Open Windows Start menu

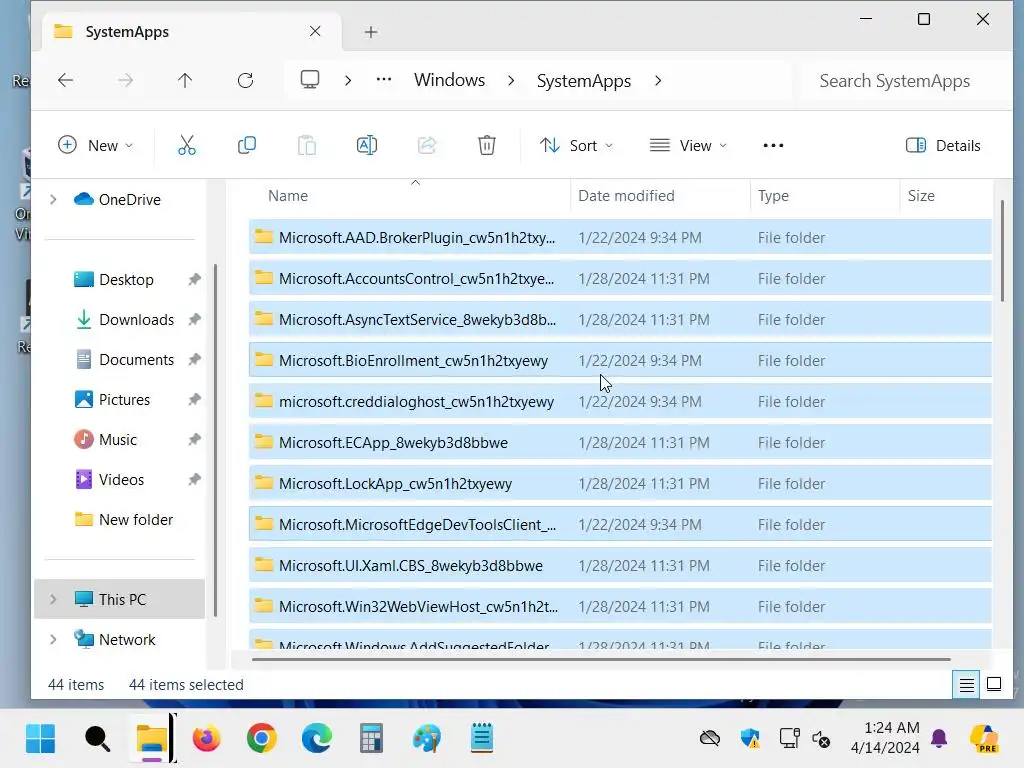click(x=40, y=739)
